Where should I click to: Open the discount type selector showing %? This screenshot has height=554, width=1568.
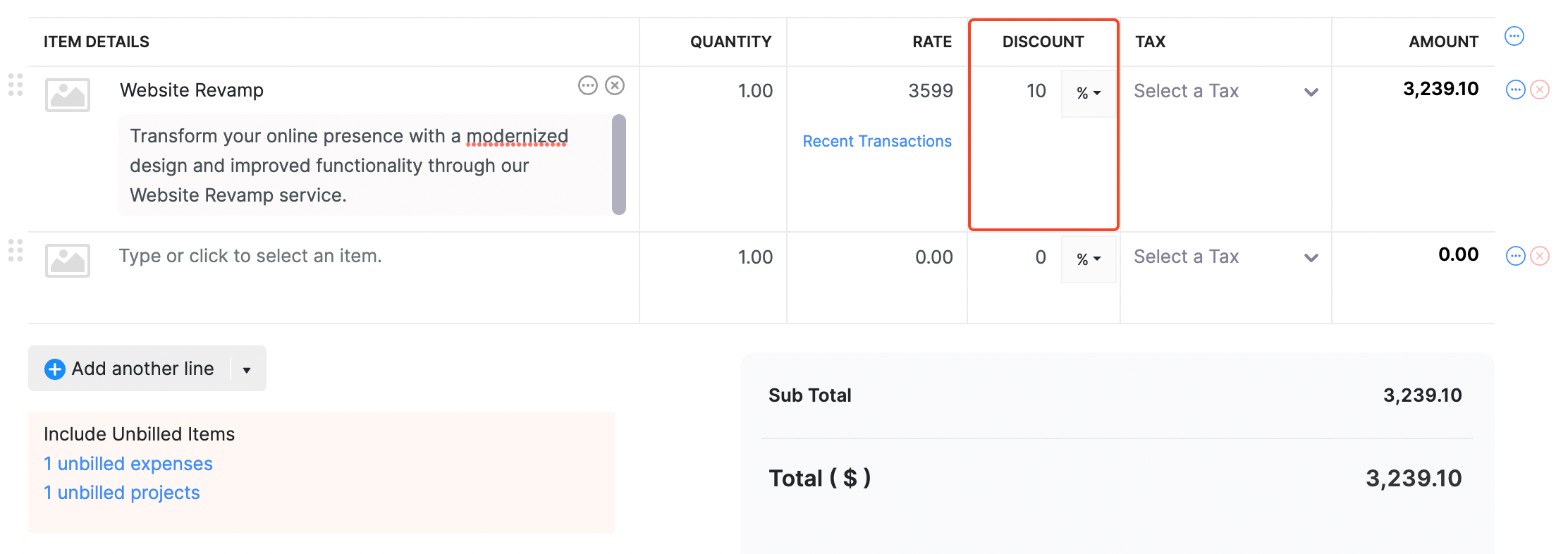1088,92
